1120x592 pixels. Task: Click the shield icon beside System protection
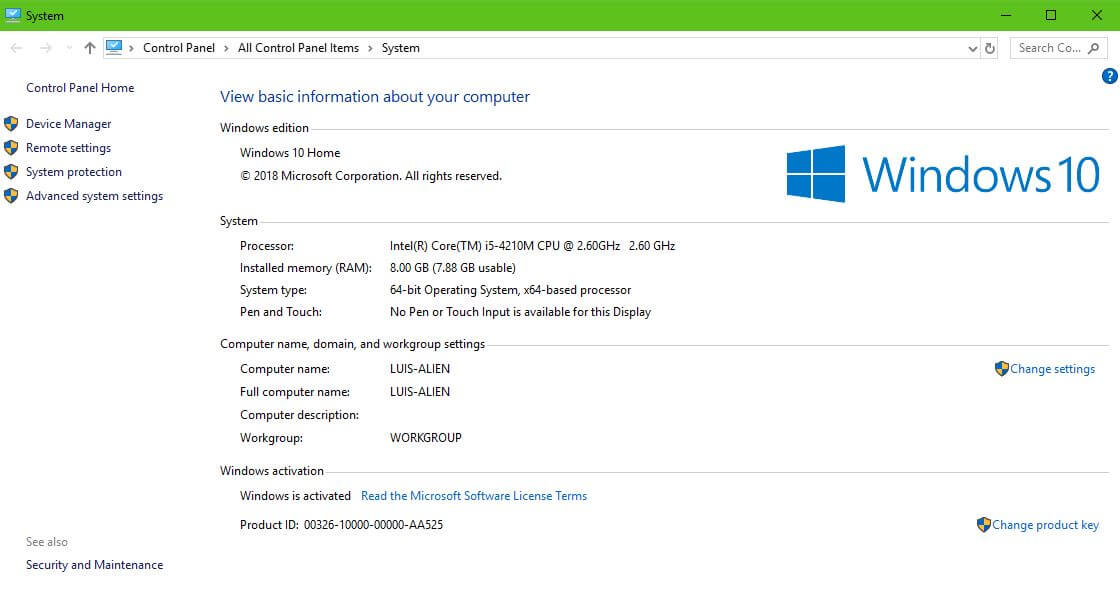tap(11, 171)
